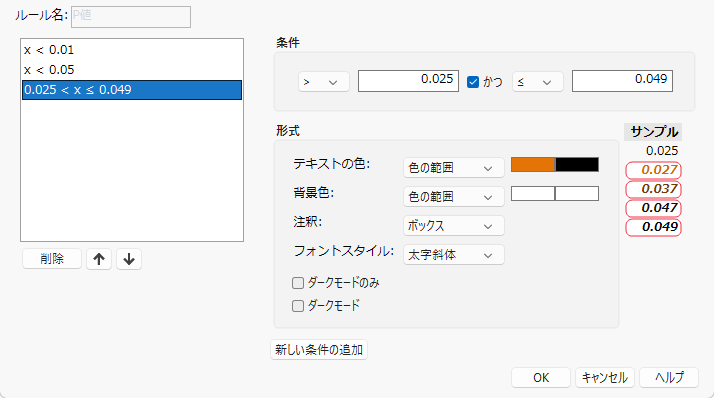Viewport: 714px width, 398px height.
Task: Click the 0.025 lower bound field
Action: [408, 81]
